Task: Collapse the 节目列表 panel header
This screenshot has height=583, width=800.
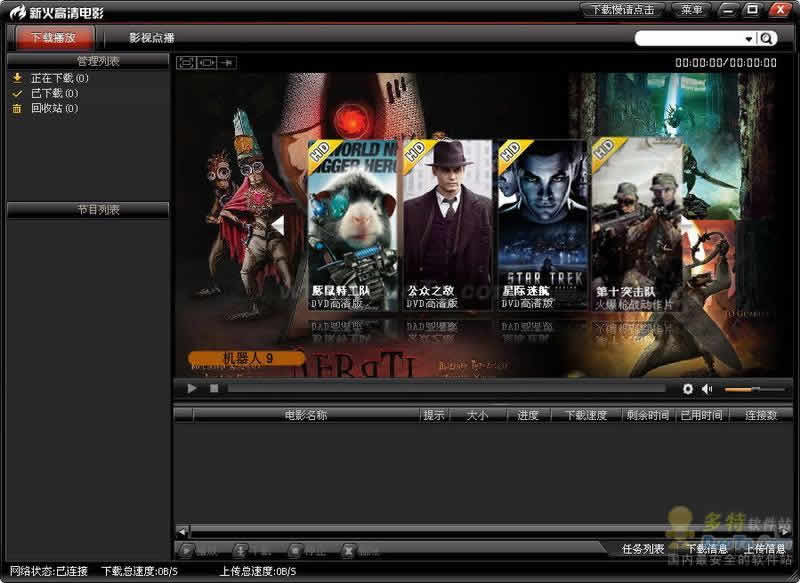Action: click(x=88, y=210)
